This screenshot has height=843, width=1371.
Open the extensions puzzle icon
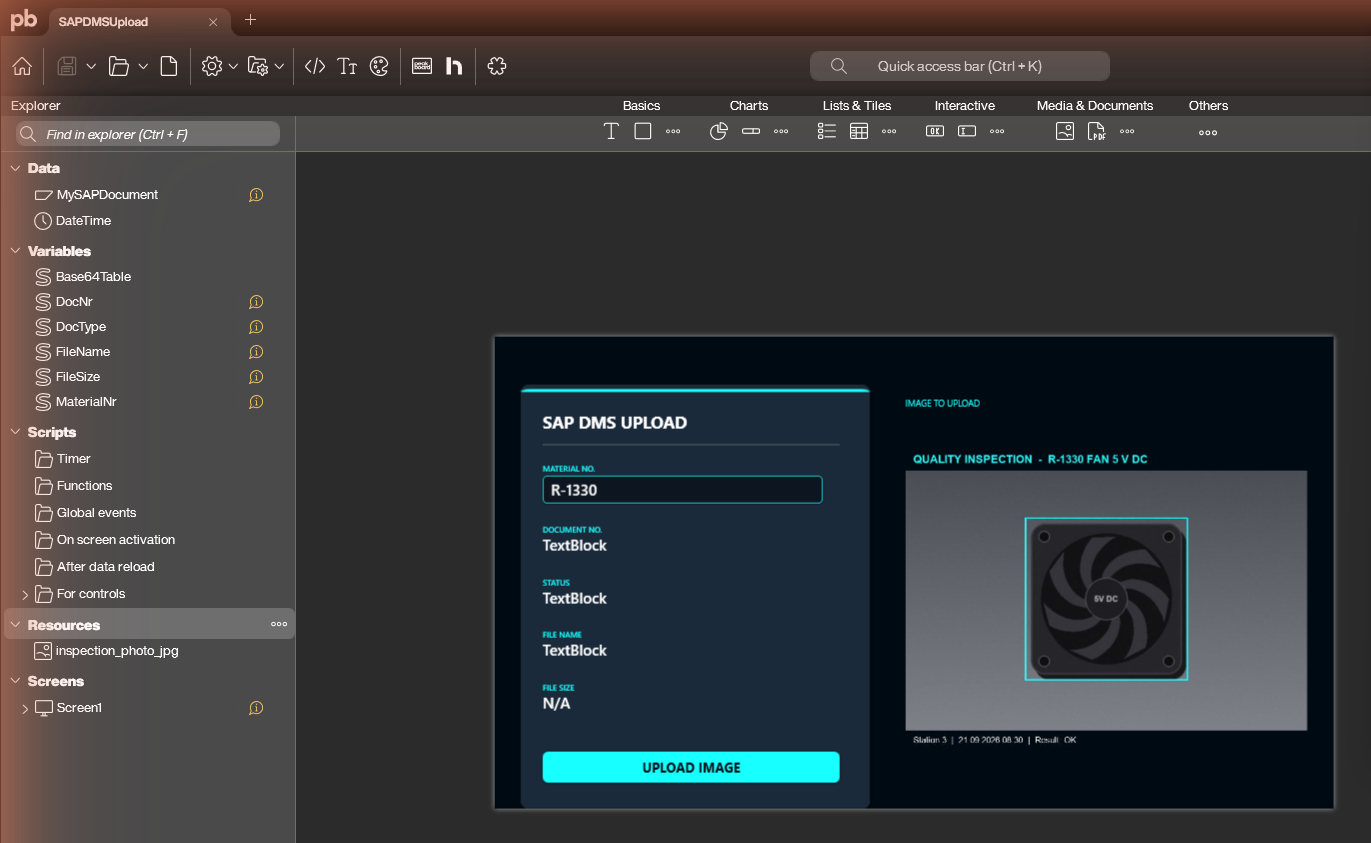click(x=497, y=67)
